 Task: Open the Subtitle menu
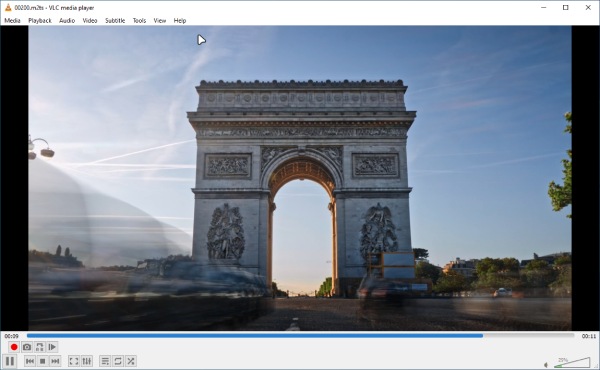coord(115,21)
